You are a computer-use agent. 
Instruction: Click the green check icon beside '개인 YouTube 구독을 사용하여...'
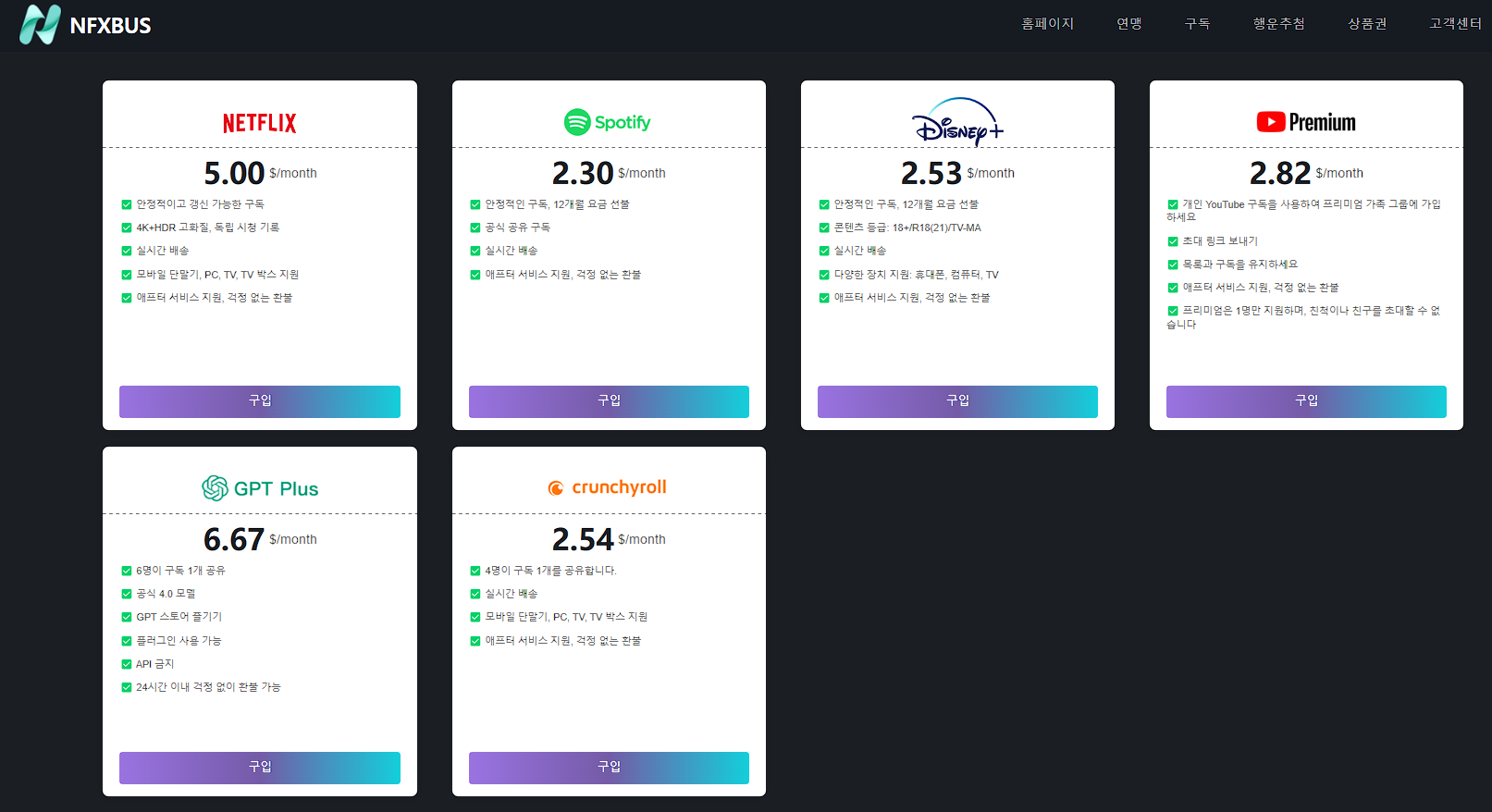(1173, 204)
